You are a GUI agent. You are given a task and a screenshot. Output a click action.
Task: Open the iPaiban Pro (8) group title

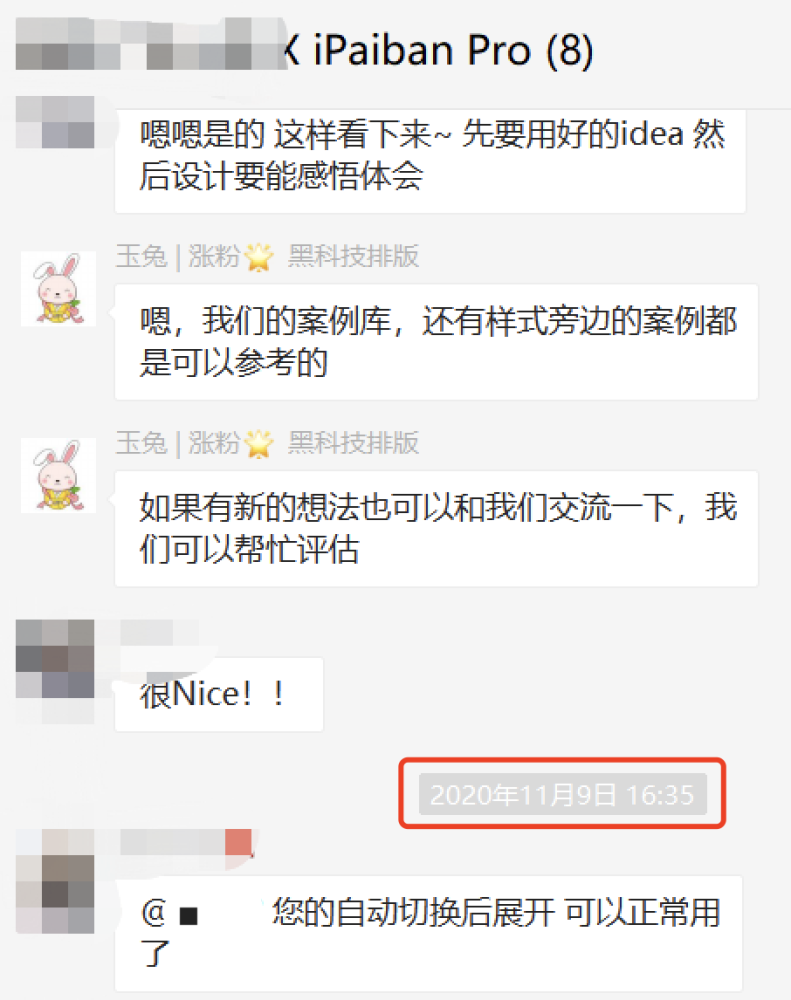(453, 50)
